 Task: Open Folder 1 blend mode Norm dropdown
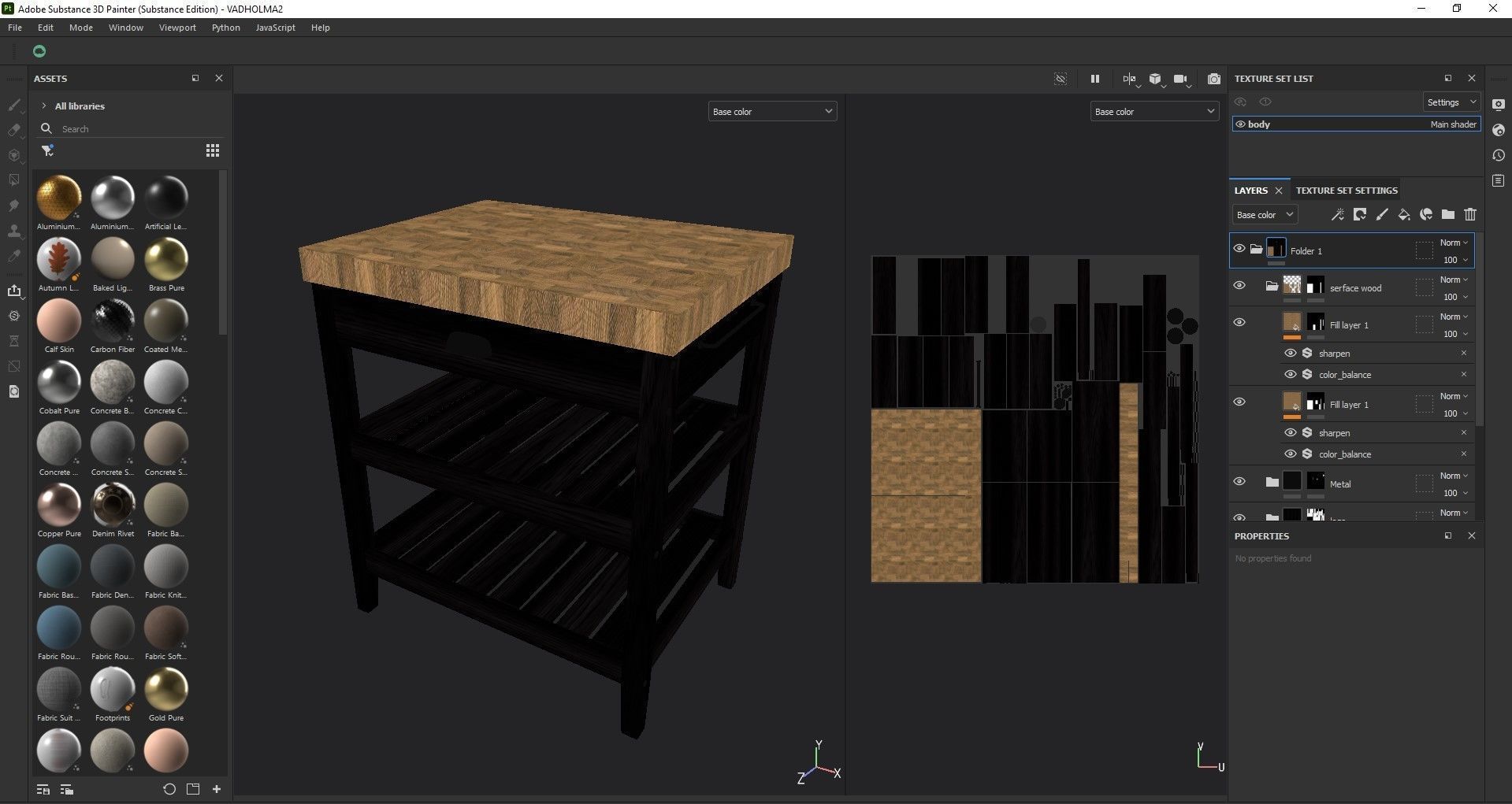(1454, 243)
